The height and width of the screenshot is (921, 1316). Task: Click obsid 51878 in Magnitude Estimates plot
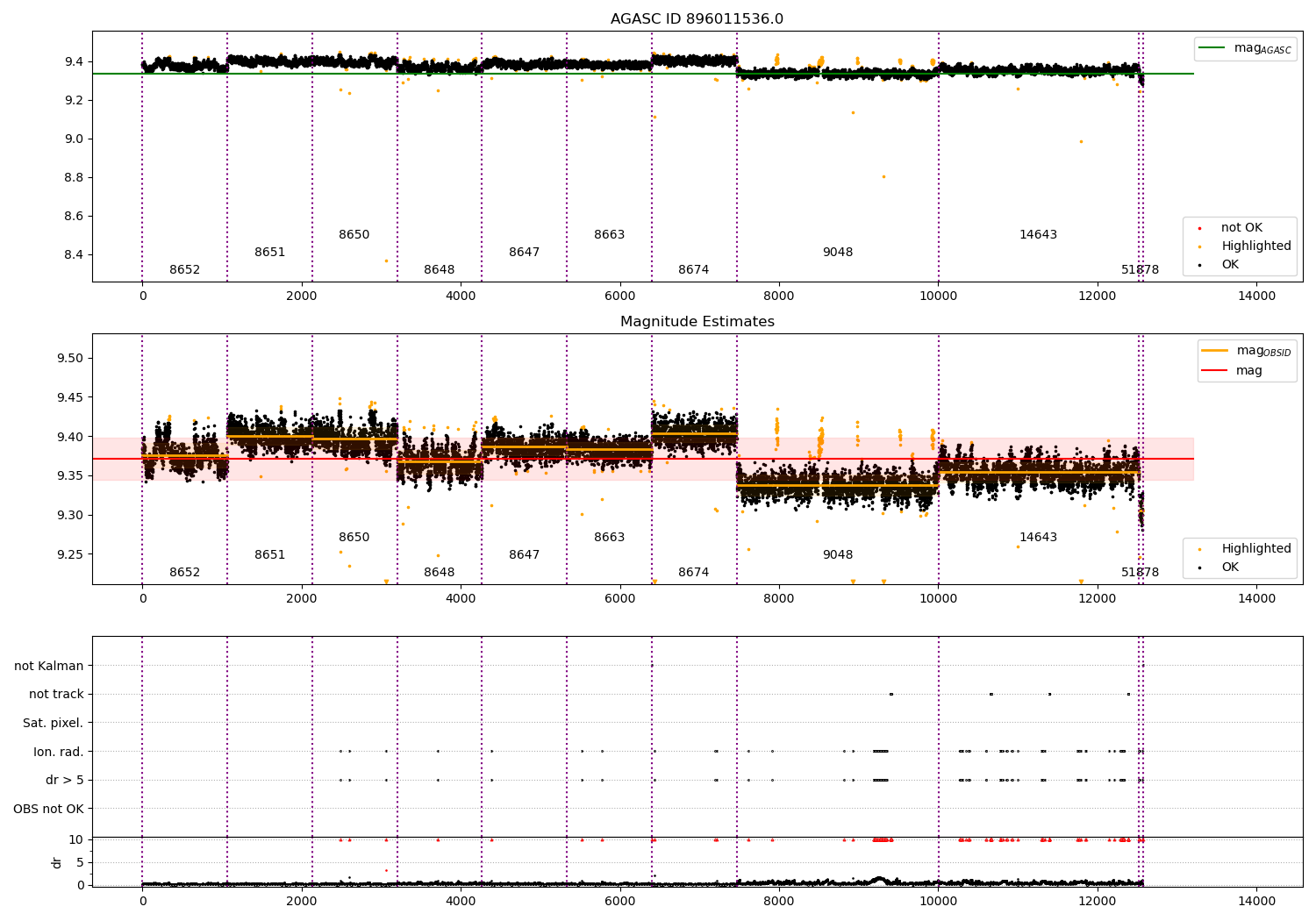coord(1141,573)
